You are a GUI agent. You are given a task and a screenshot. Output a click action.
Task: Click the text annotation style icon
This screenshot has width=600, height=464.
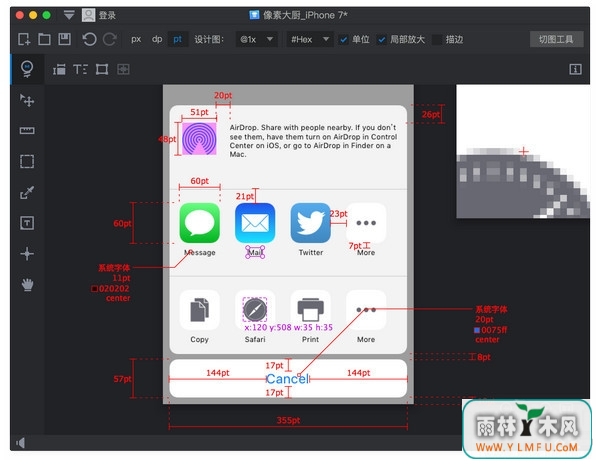coord(80,69)
